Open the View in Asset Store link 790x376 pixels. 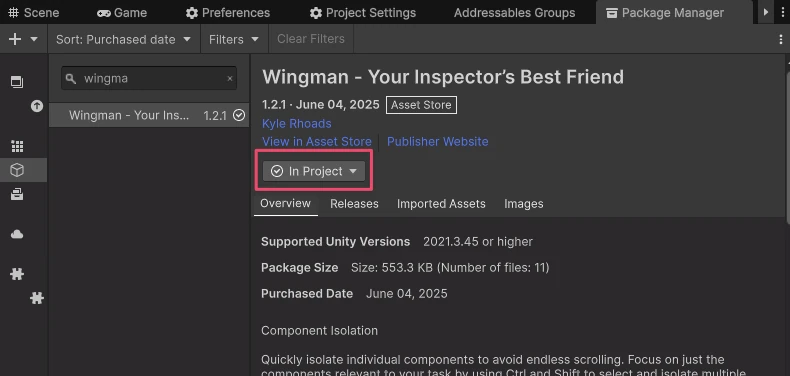317,142
